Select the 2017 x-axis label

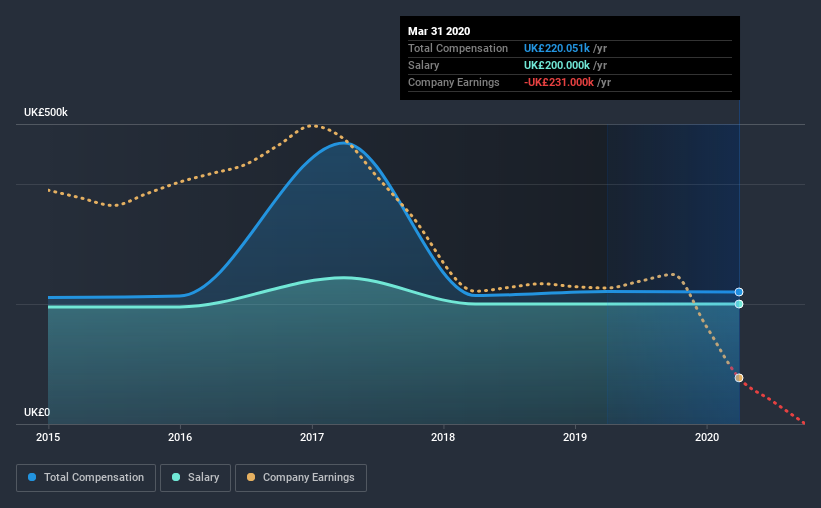tap(312, 437)
